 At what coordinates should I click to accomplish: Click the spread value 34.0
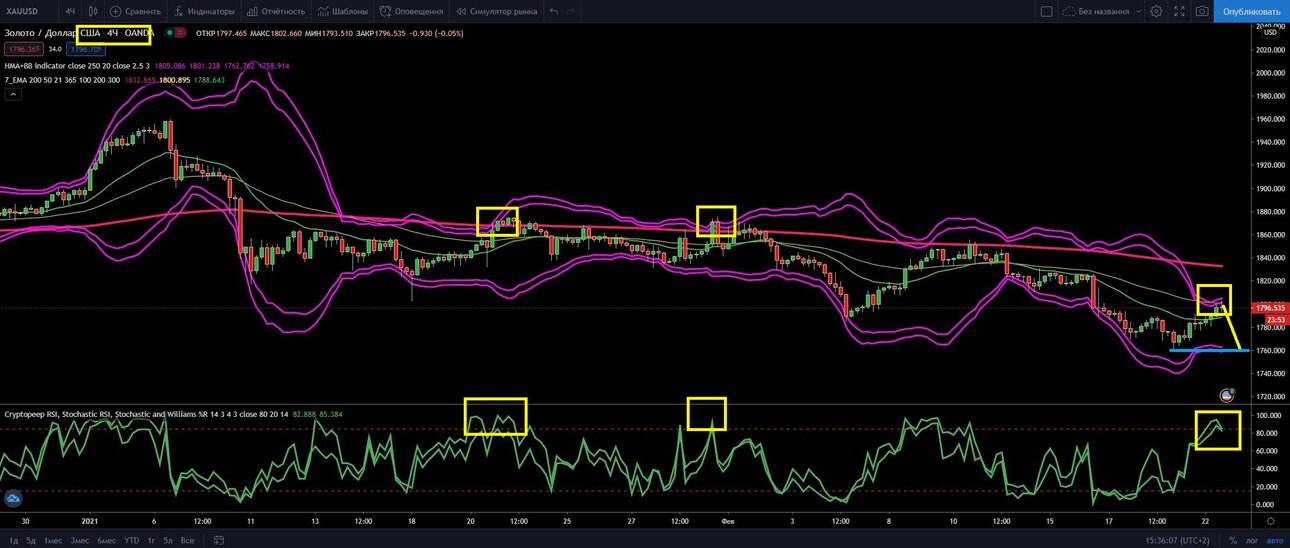(55, 47)
